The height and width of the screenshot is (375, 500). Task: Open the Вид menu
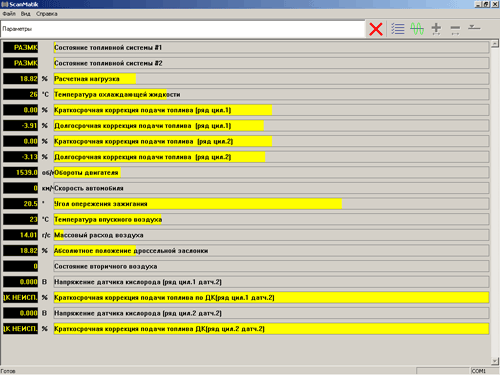(x=25, y=14)
